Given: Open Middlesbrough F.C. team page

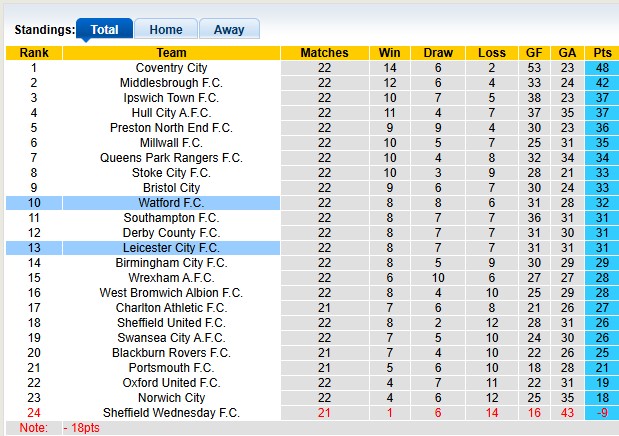Looking at the screenshot, I should tap(171, 83).
